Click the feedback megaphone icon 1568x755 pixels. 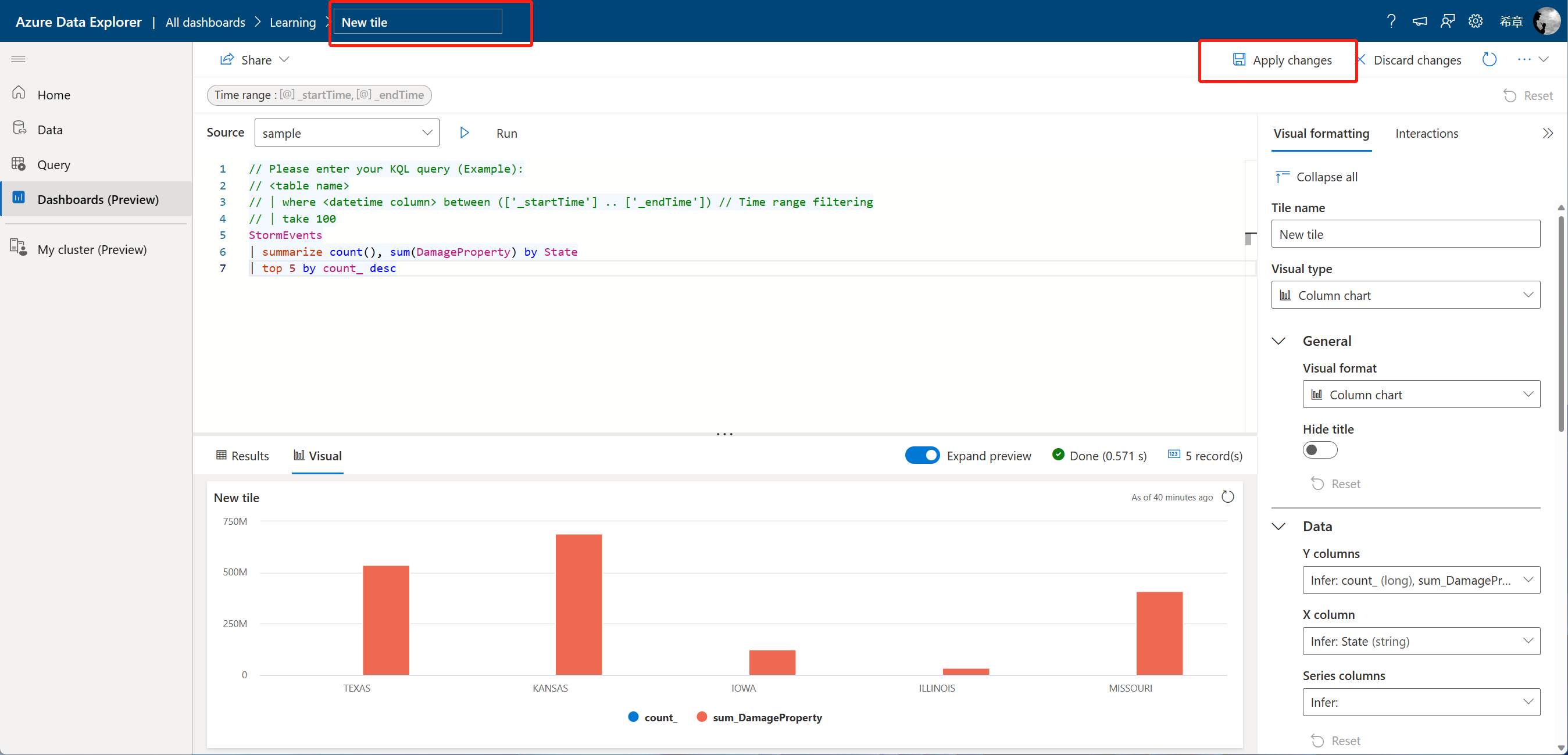coord(1420,22)
